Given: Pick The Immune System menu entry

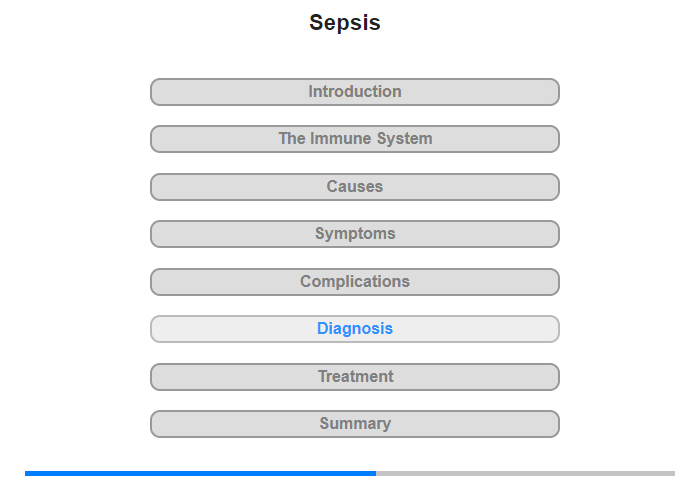Looking at the screenshot, I should (x=355, y=139).
